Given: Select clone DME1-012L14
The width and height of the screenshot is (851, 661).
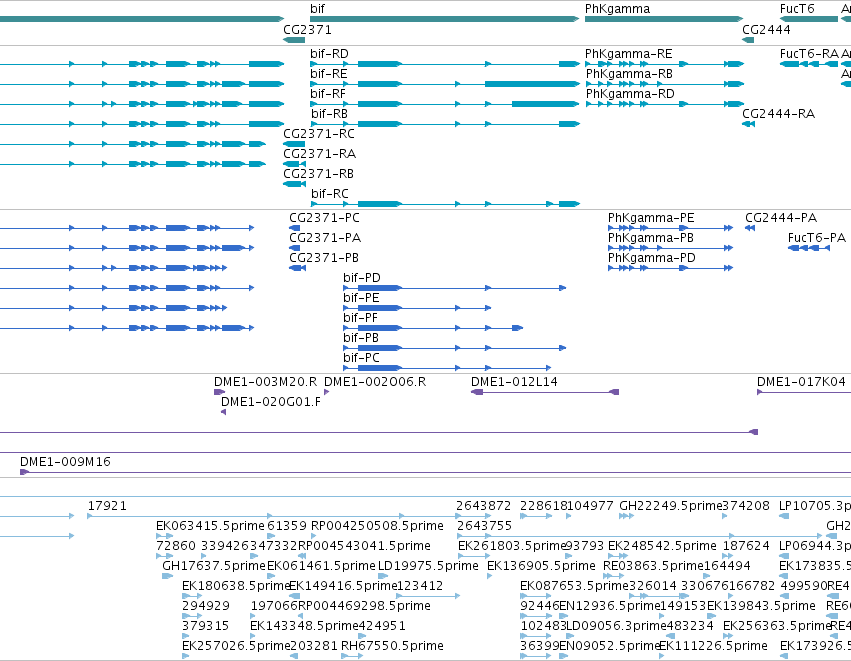Looking at the screenshot, I should [545, 392].
